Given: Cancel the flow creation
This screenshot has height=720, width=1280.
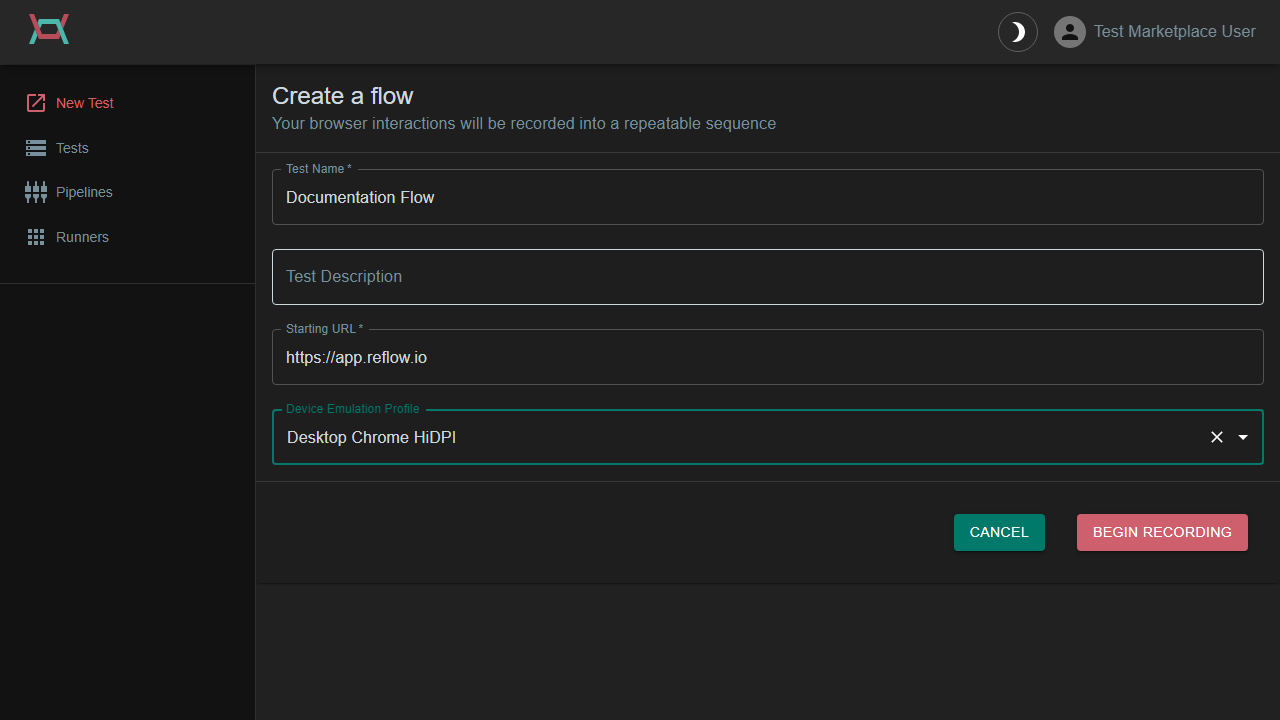Looking at the screenshot, I should click(x=999, y=532).
